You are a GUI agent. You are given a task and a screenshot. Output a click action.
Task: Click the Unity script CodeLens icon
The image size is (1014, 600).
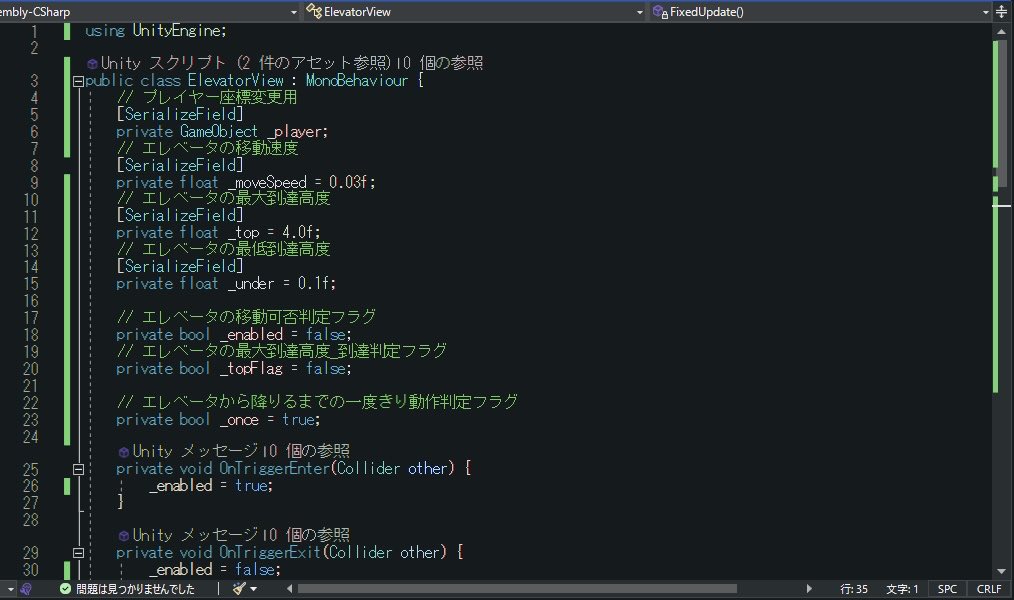[x=92, y=63]
